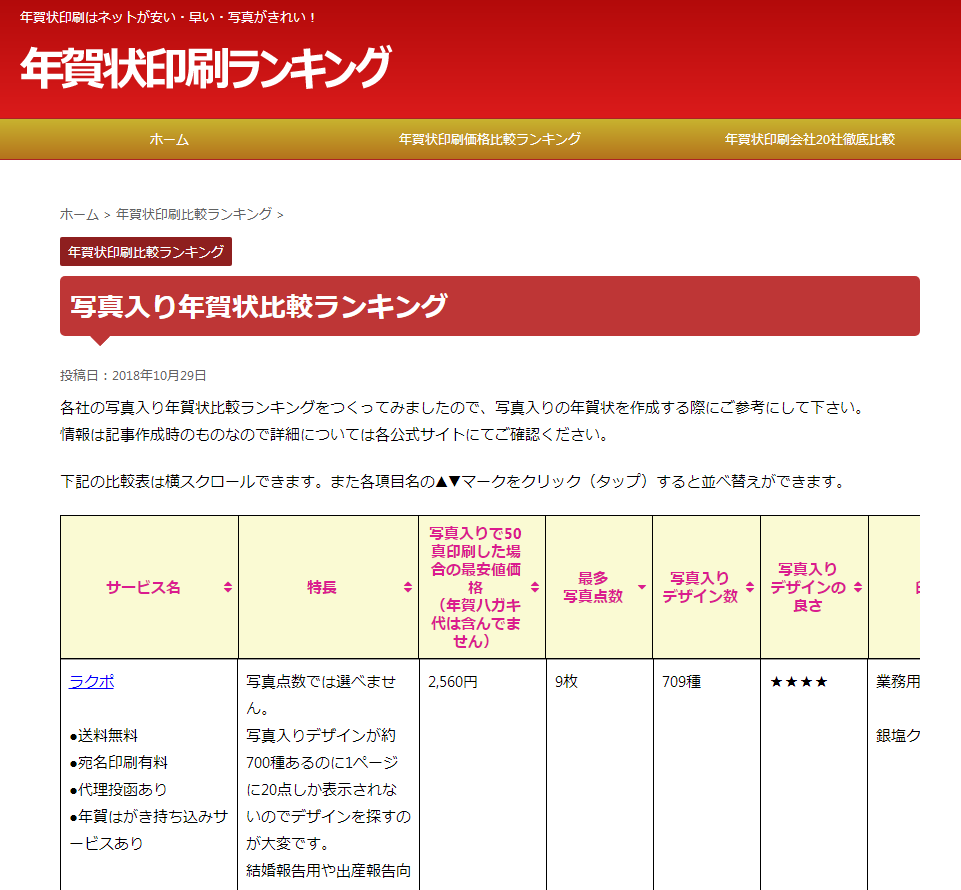Sort by 写真入りデザイン数 using its arrow icon

click(x=750, y=588)
